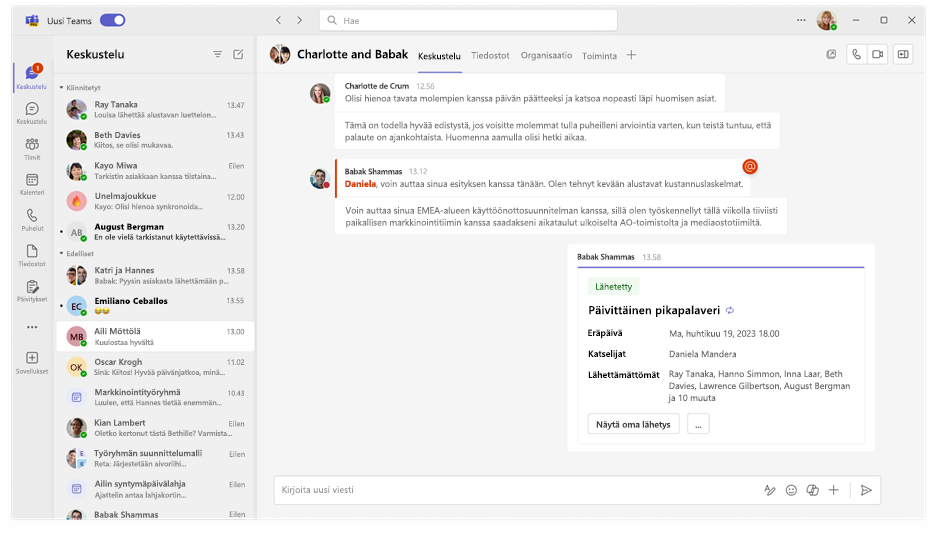Open the chat list filter icon
The width and height of the screenshot is (936, 535).
218,54
